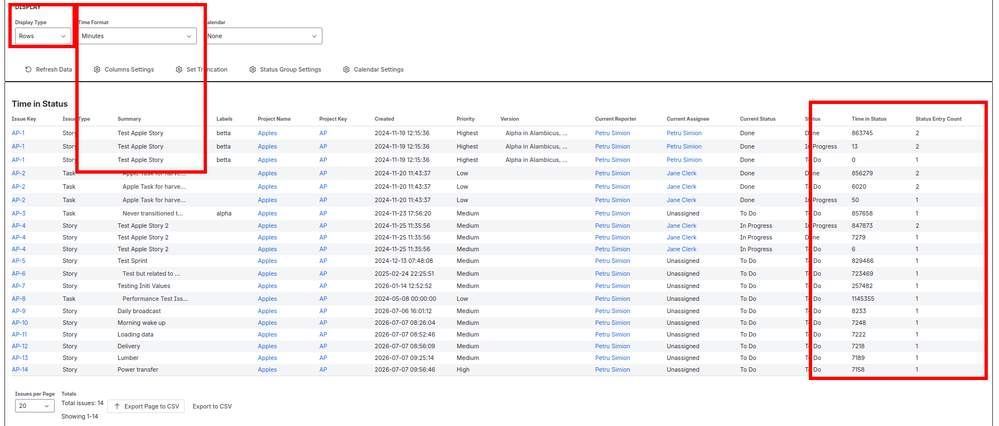999x426 pixels.
Task: Open issue link AP-9
Action: pos(18,311)
